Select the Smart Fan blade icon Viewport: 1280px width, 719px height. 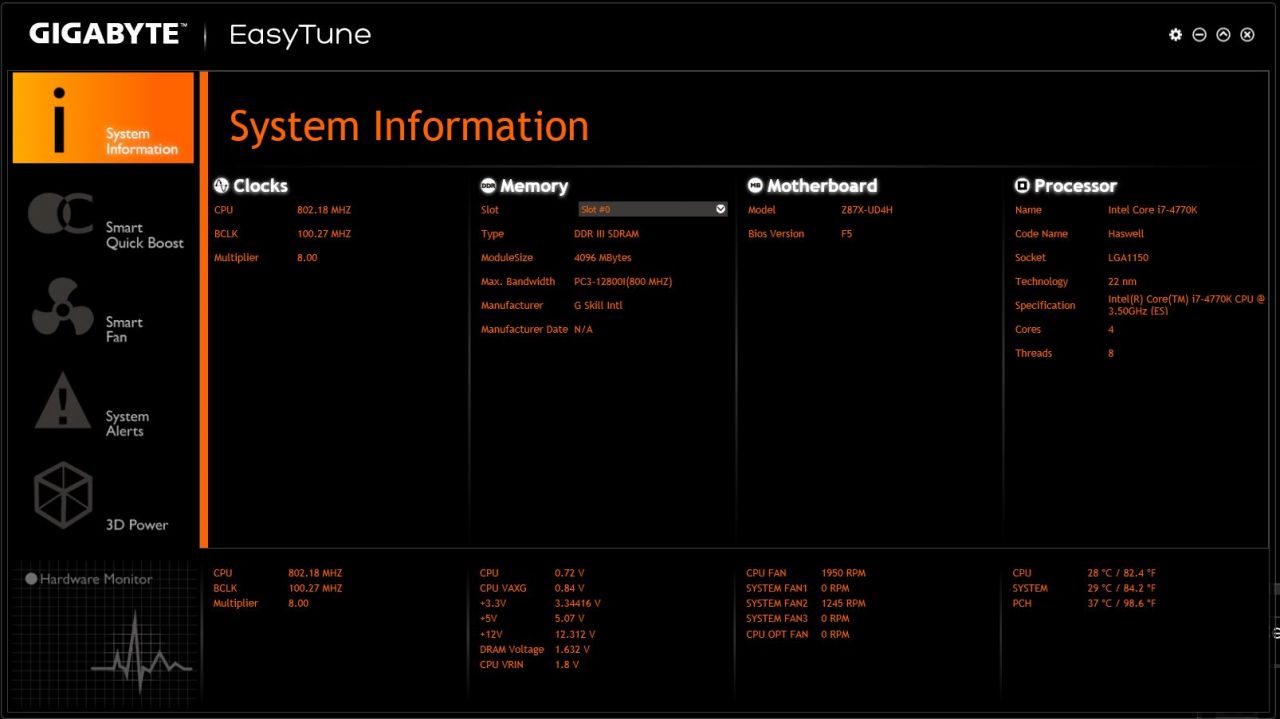pos(62,308)
